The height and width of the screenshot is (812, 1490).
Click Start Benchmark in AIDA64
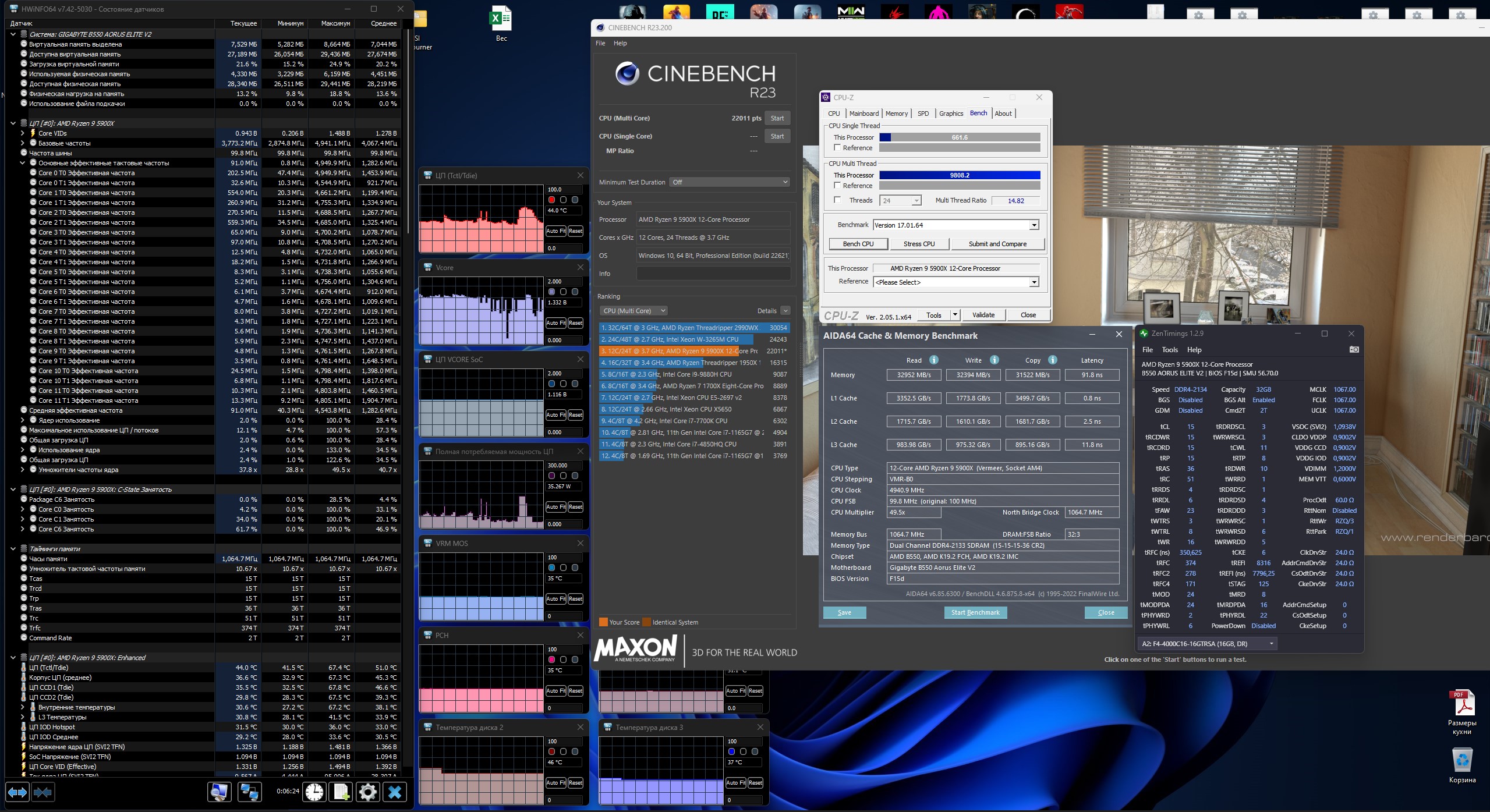tap(975, 612)
